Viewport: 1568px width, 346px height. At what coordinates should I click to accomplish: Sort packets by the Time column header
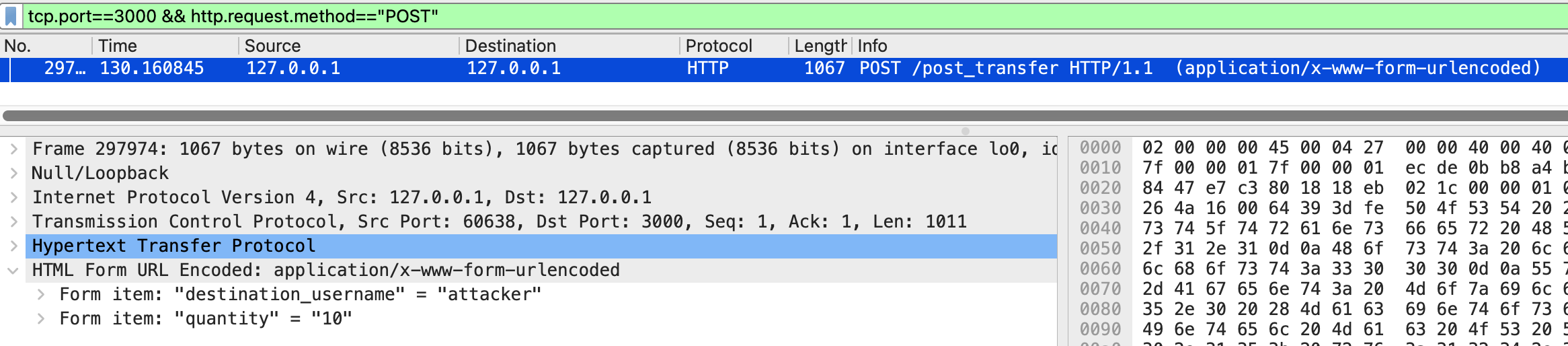[161, 46]
